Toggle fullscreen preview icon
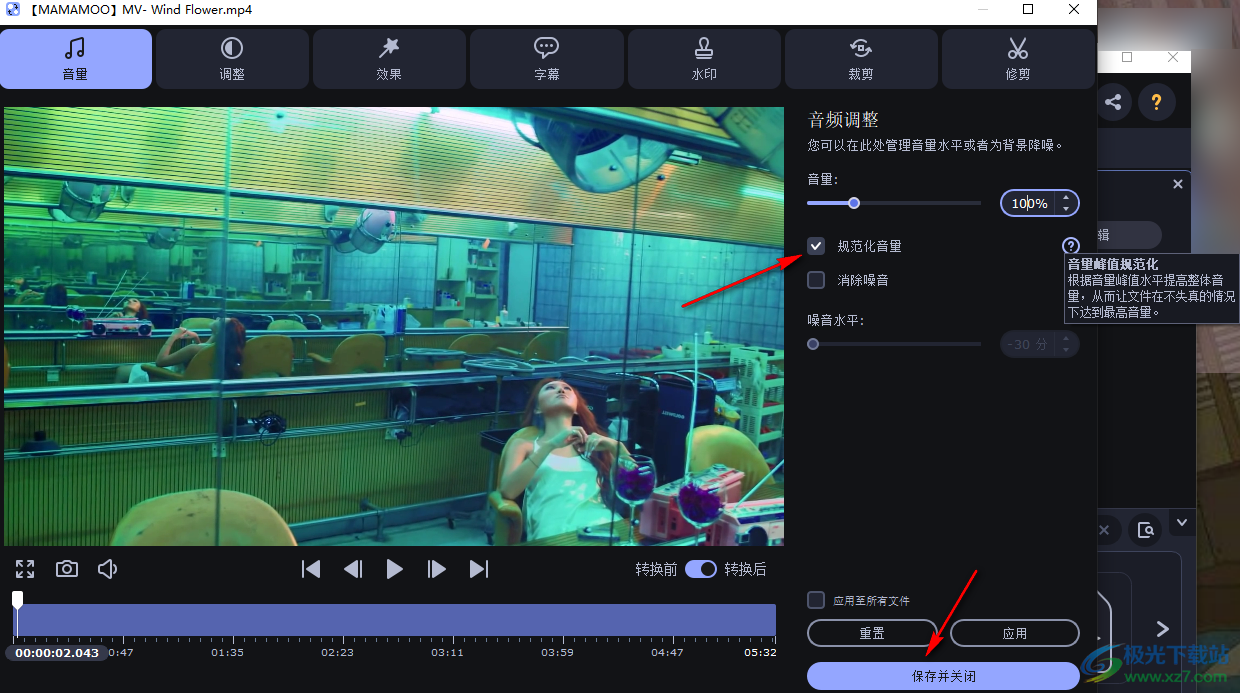1240x693 pixels. (25, 569)
